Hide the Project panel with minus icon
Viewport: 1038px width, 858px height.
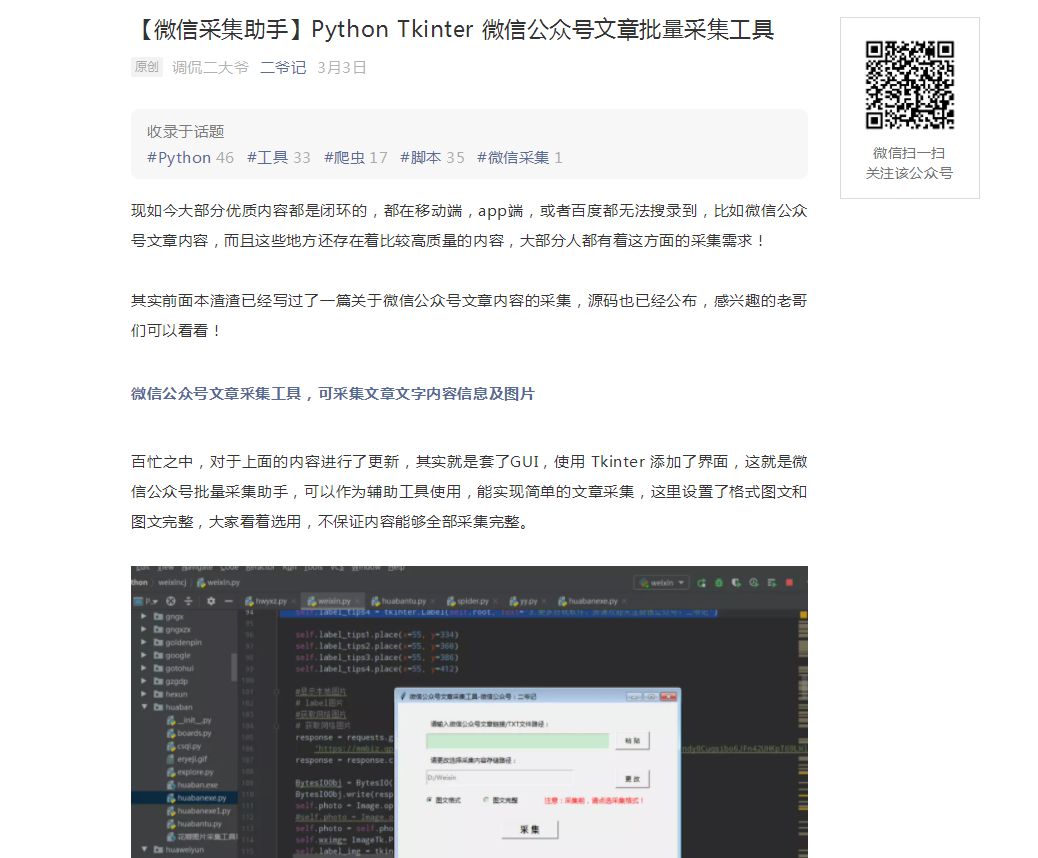point(228,601)
